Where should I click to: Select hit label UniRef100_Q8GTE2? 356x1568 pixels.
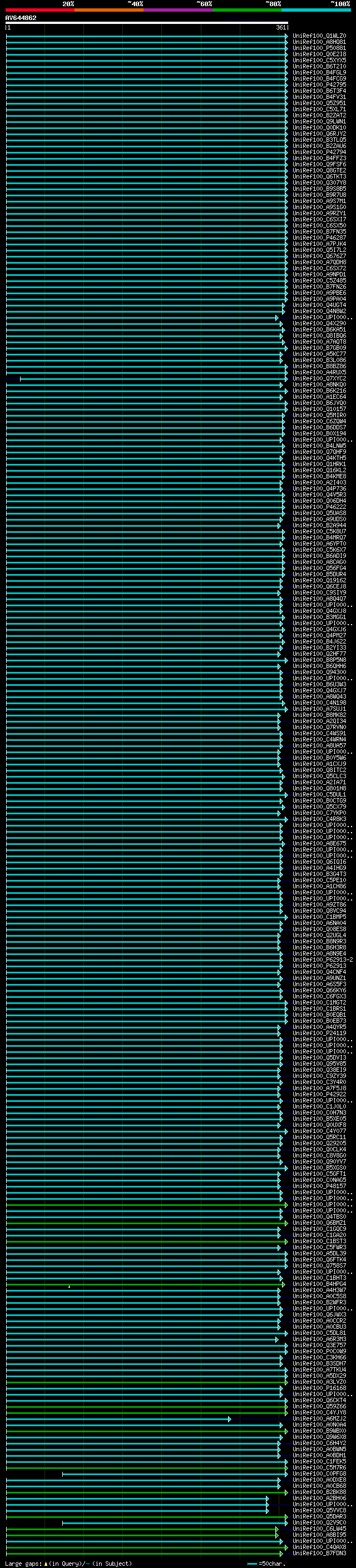(x=319, y=170)
